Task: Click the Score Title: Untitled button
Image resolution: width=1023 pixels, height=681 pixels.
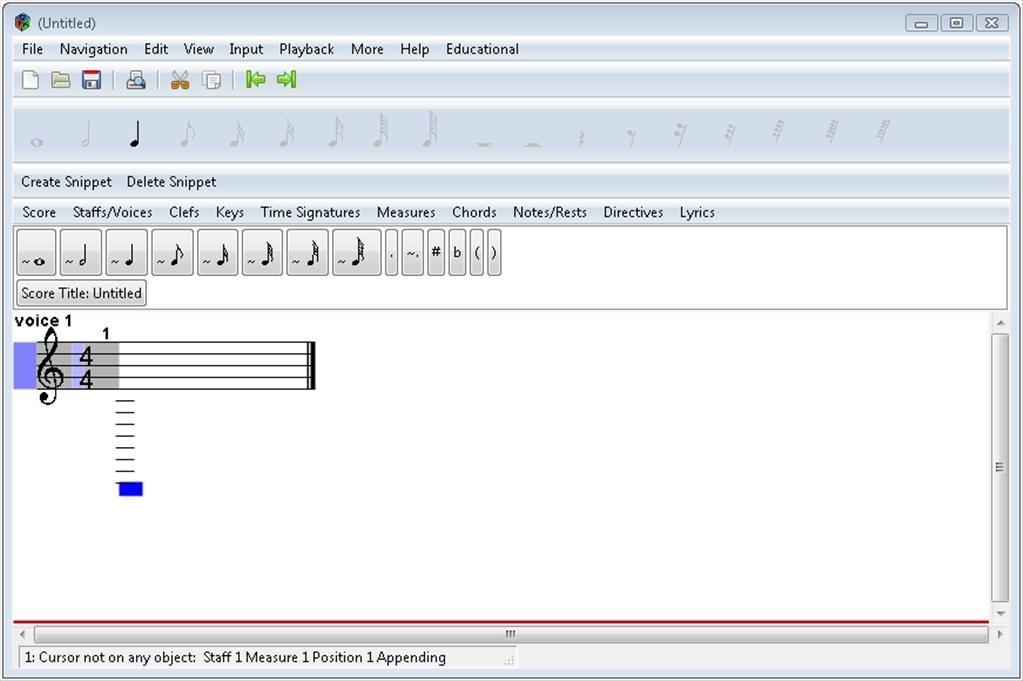Action: coord(81,294)
